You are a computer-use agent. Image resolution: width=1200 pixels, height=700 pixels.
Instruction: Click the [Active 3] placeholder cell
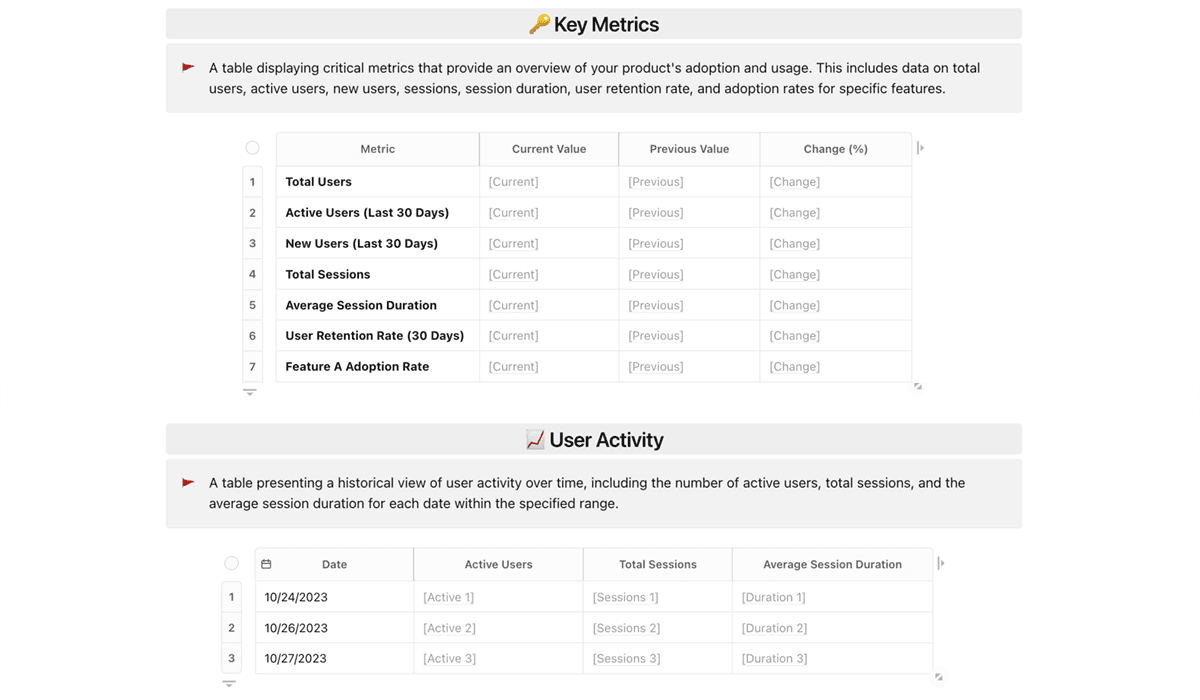click(x=449, y=658)
